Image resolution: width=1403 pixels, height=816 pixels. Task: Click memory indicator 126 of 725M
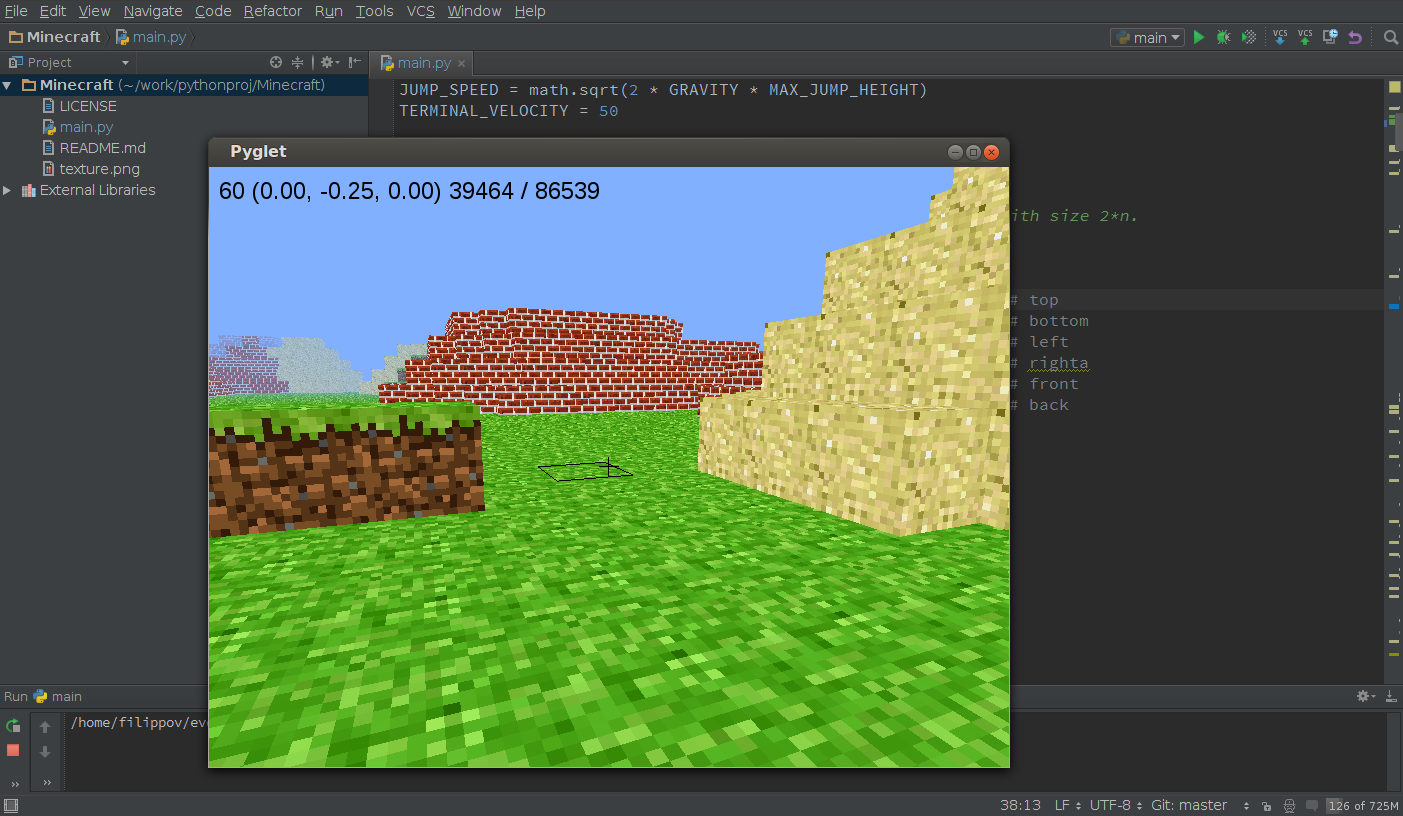[1363, 806]
